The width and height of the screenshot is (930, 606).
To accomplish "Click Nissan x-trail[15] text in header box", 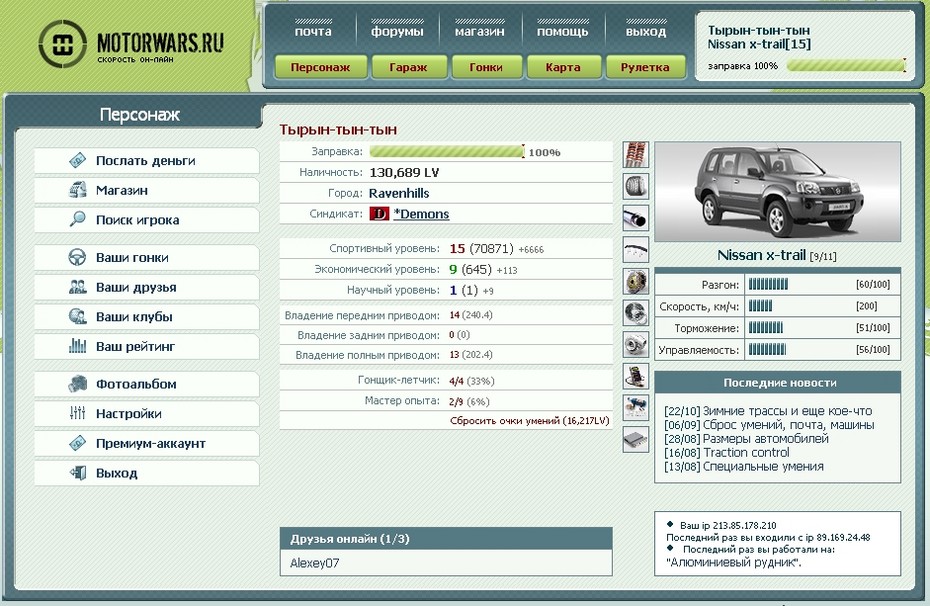I will point(759,44).
